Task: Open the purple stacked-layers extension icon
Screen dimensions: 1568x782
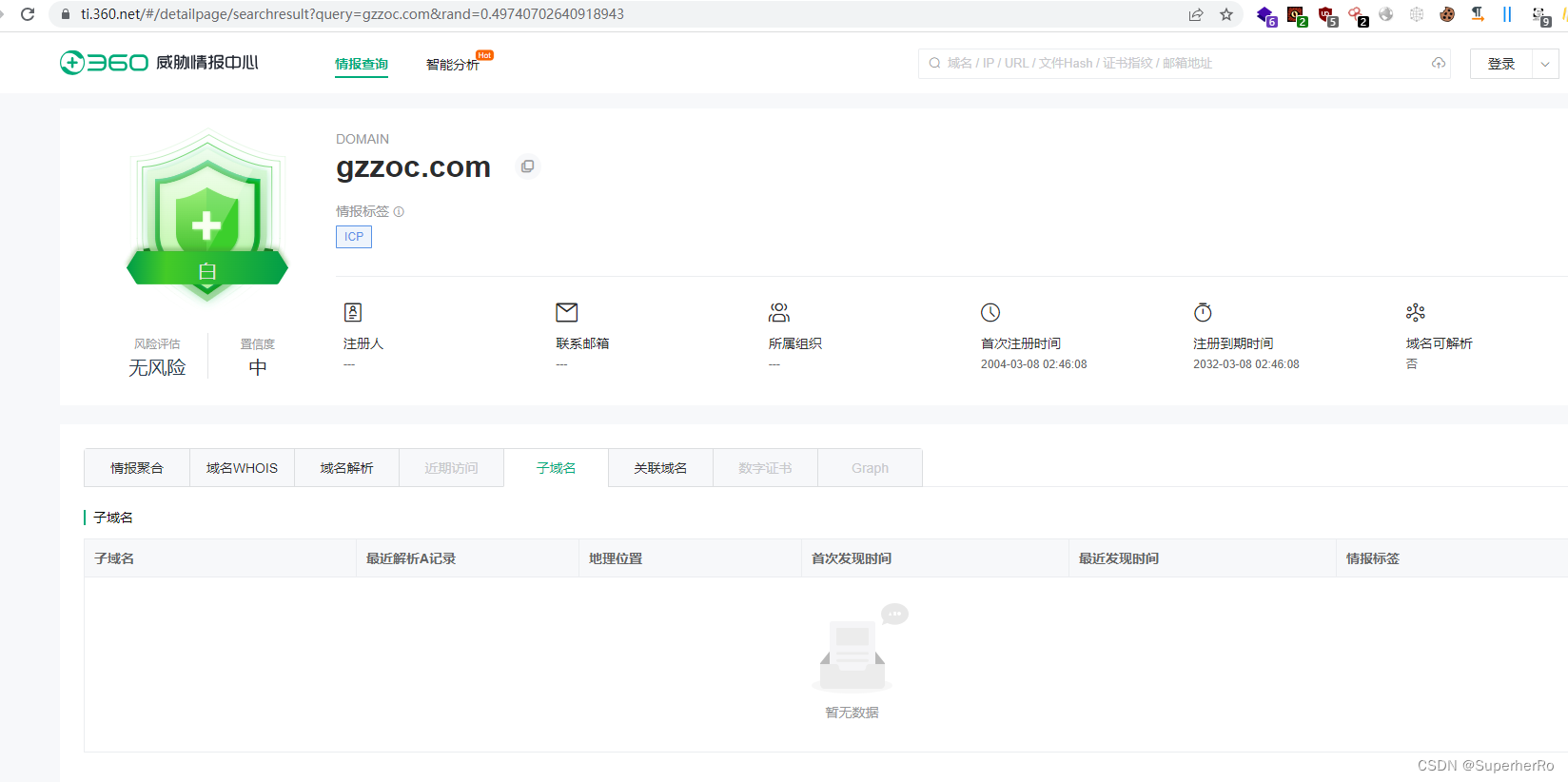Action: (1265, 15)
